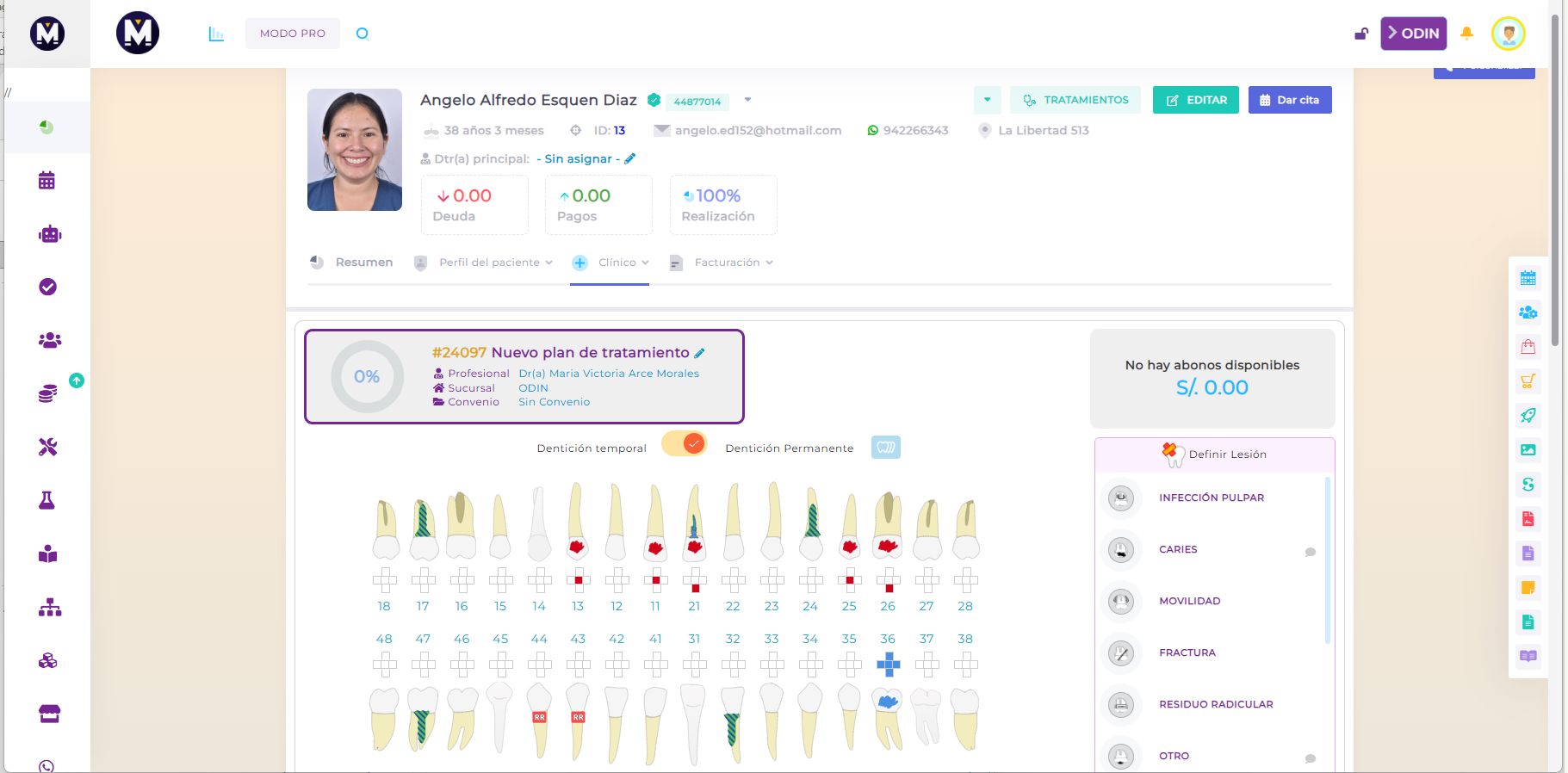This screenshot has height=773, width=1568.
Task: Edit treatment plan name pencil icon
Action: point(699,353)
